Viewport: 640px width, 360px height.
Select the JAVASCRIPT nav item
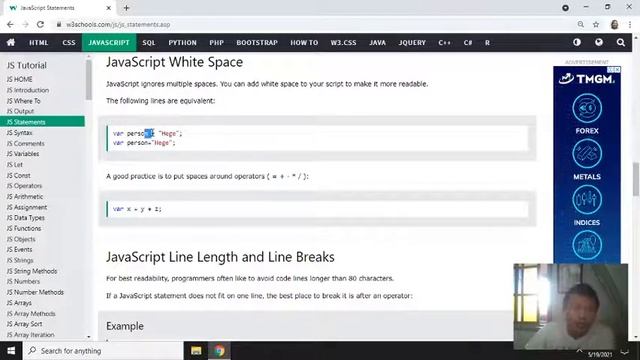pos(109,42)
